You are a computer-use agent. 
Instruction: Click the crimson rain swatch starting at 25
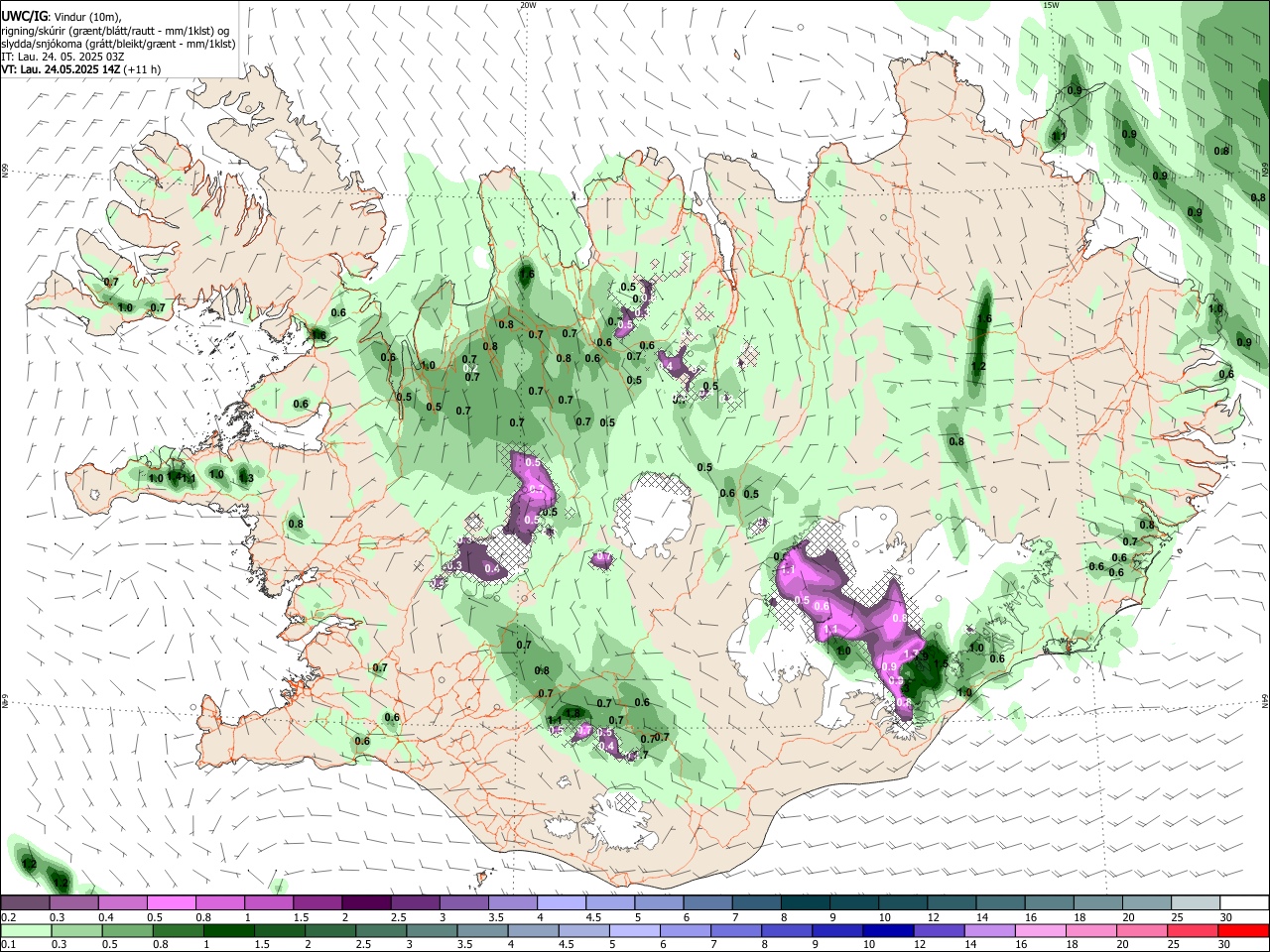(x=1194, y=930)
